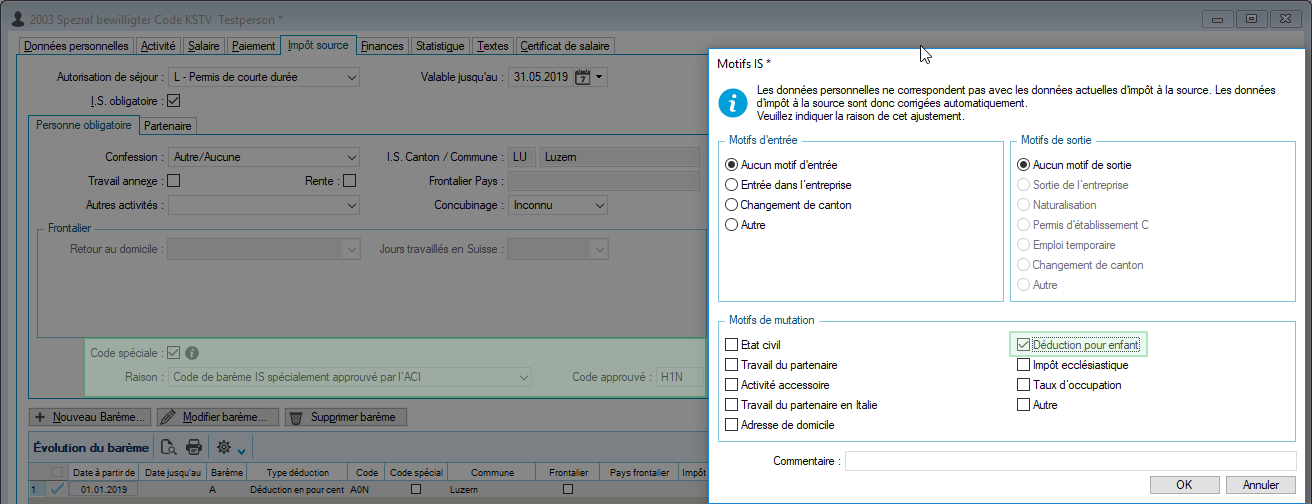The height and width of the screenshot is (504, 1312).
Task: Click Type déduction column header
Action: pos(297,472)
